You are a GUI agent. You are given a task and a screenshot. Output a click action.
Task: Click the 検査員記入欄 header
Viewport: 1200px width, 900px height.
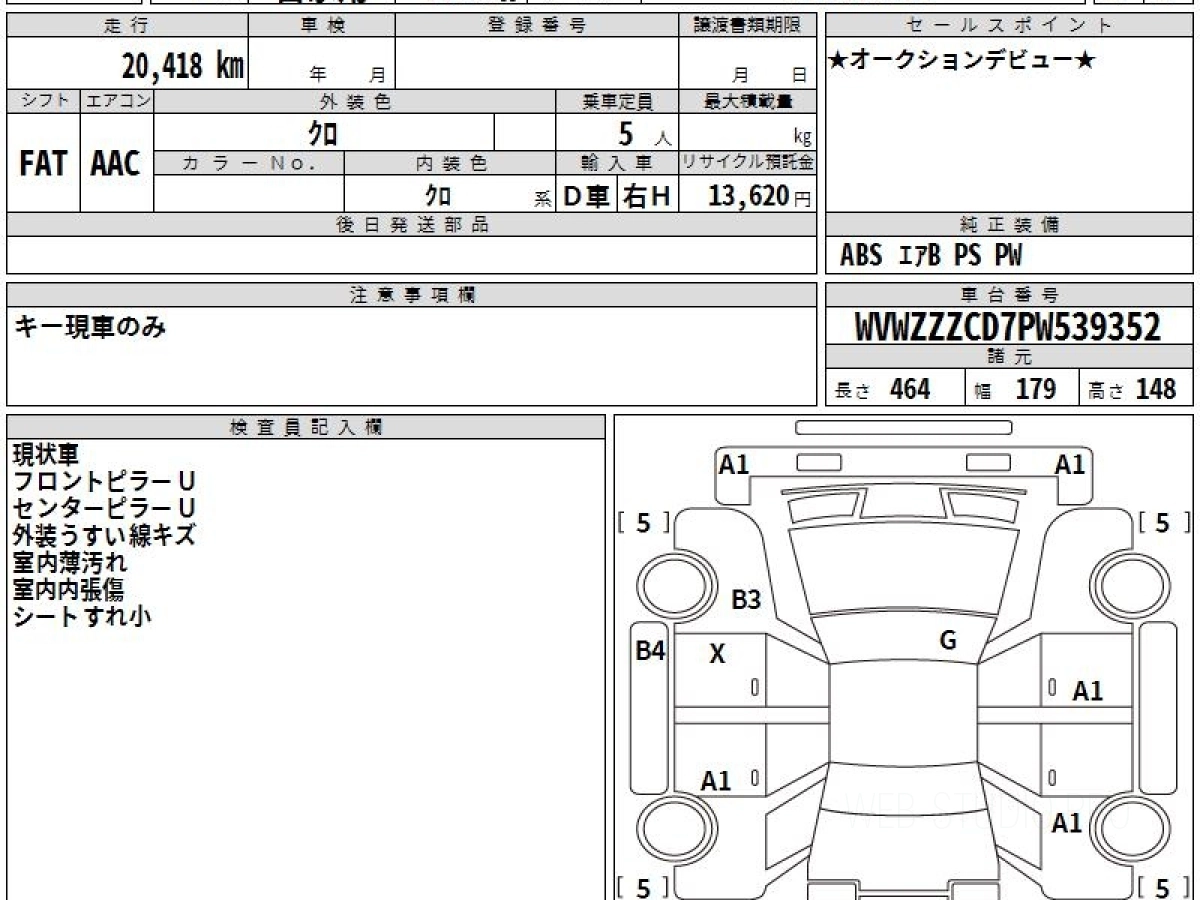(306, 427)
